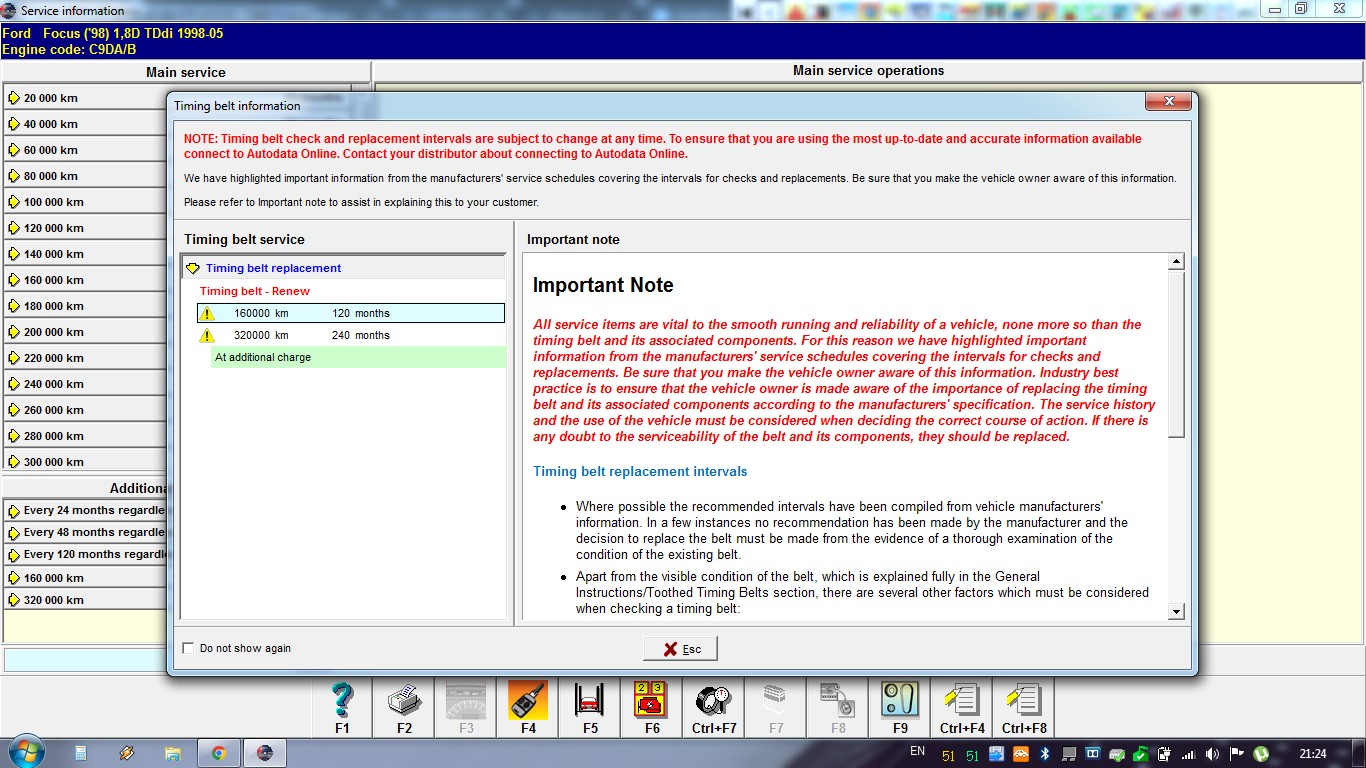This screenshot has height=768, width=1366.
Task: Open help with the F1 question mark icon
Action: [342, 701]
